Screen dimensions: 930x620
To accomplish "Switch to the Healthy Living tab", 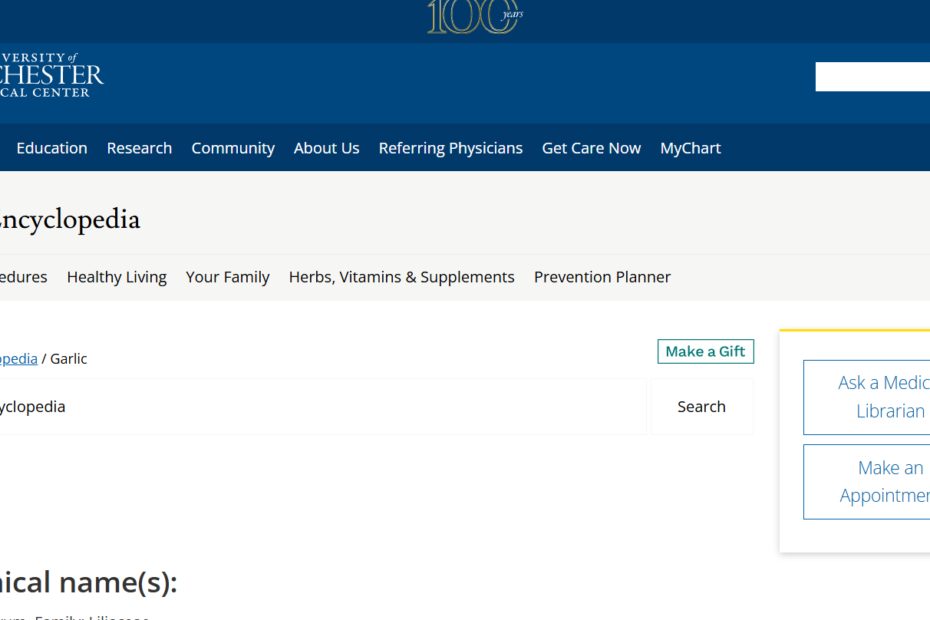I will point(116,277).
